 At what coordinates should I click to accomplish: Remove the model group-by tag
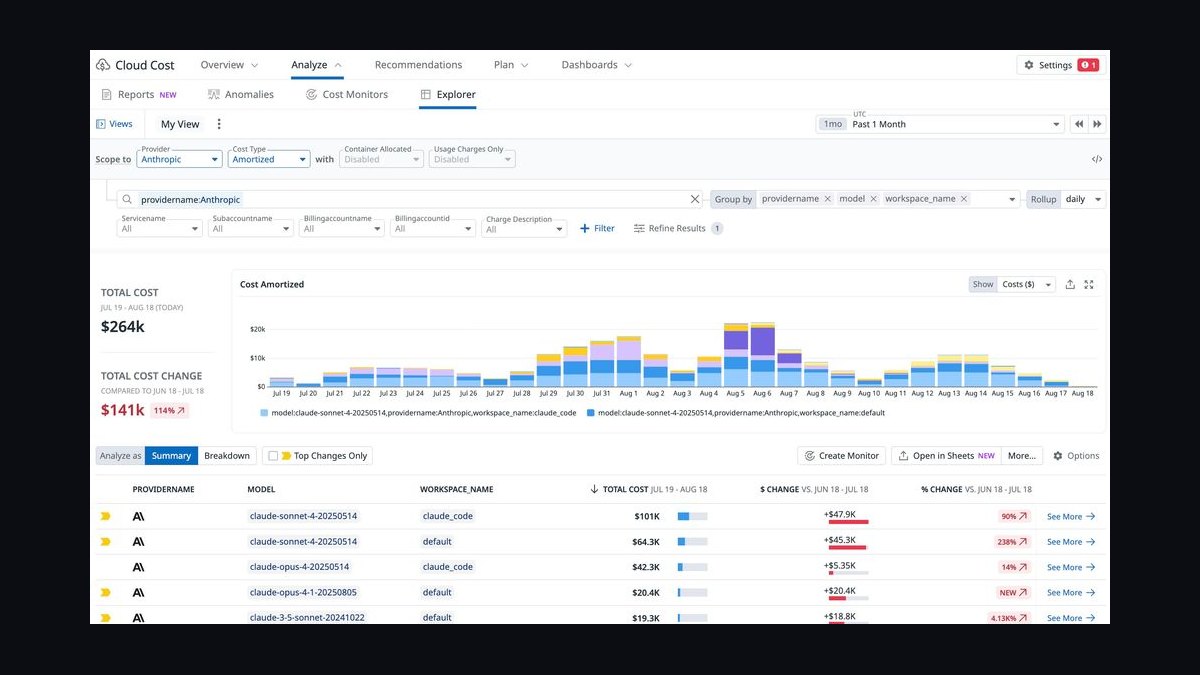point(873,199)
